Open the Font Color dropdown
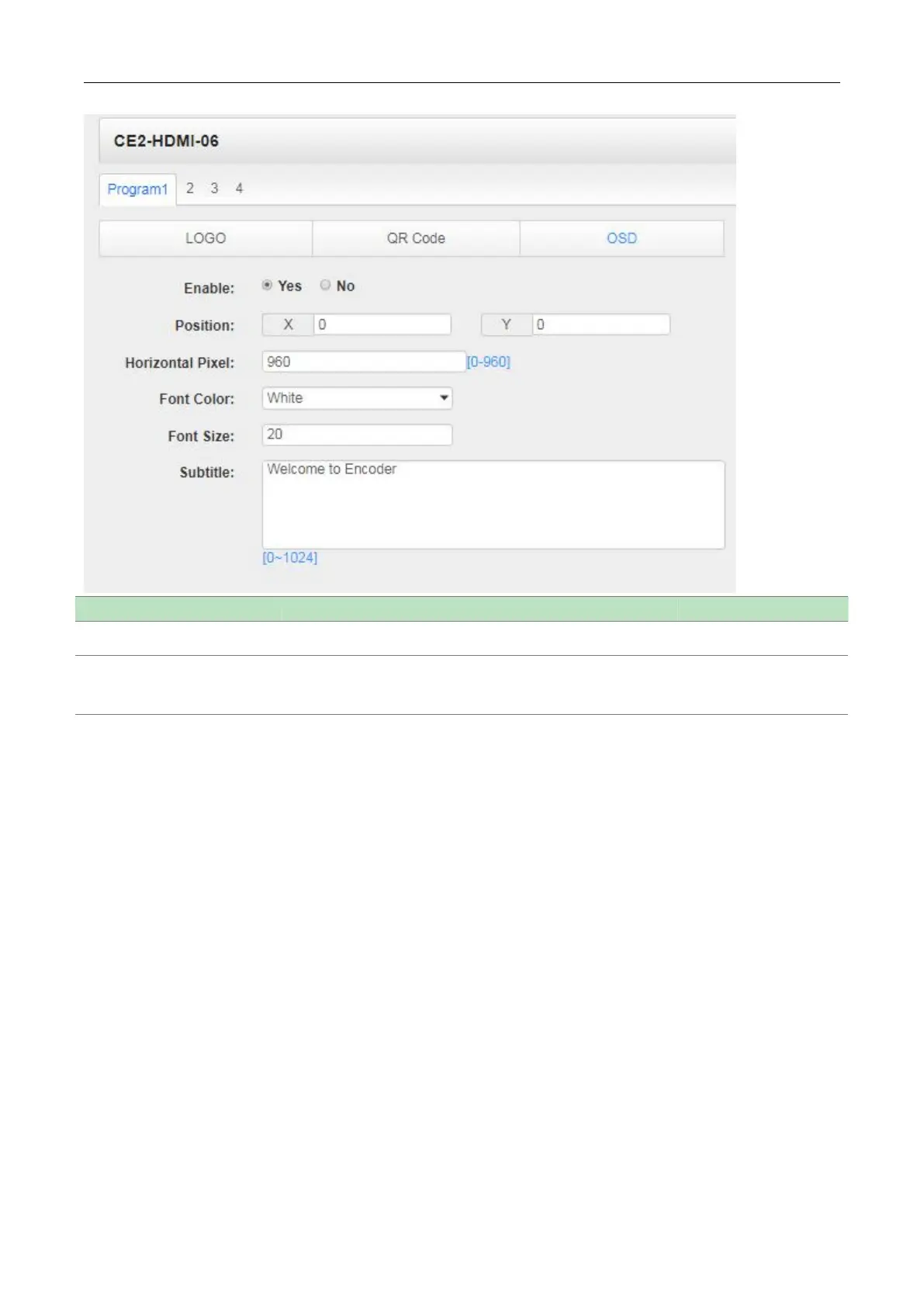The height and width of the screenshot is (1307, 924). click(x=357, y=398)
